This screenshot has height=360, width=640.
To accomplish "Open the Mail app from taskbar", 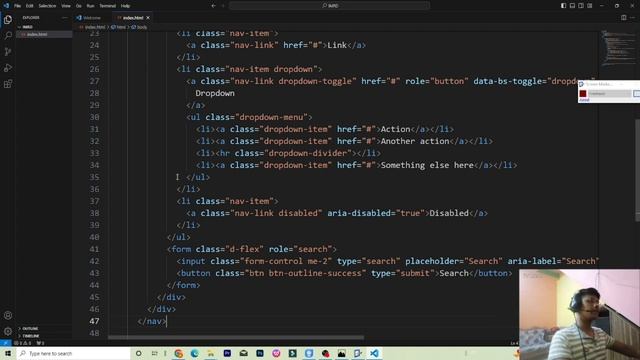I will (x=244, y=353).
